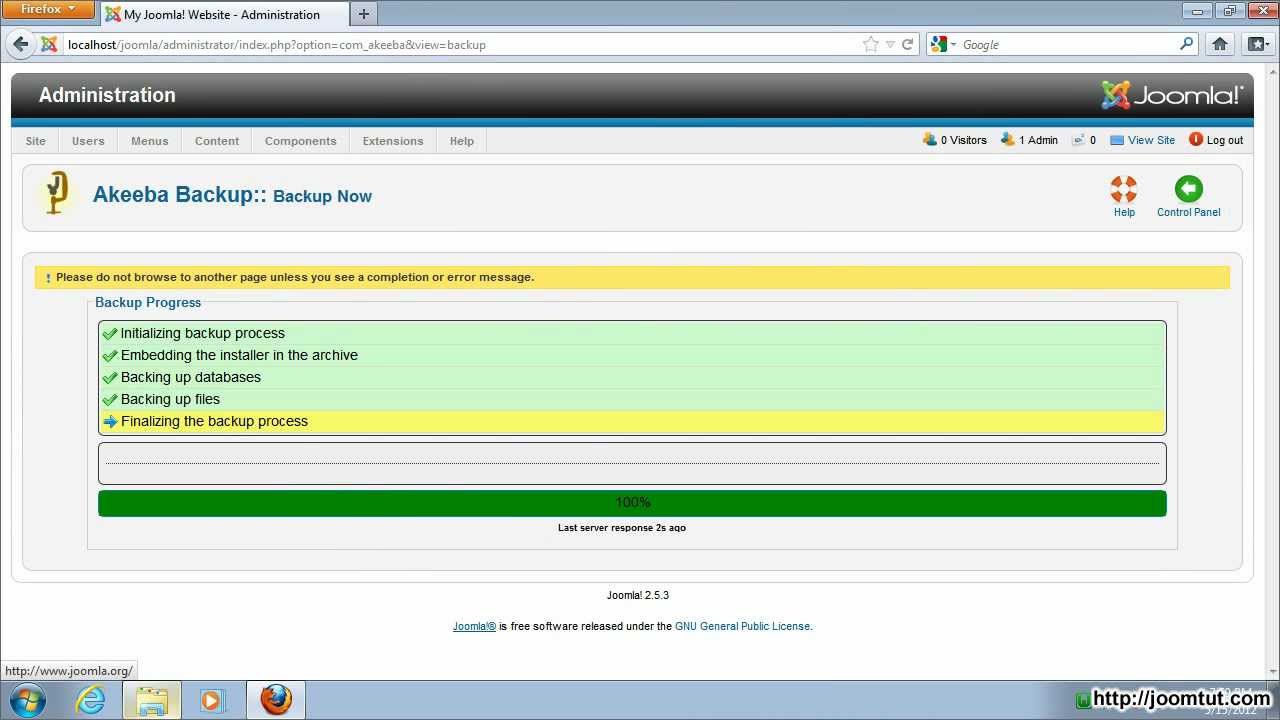The width and height of the screenshot is (1280, 720).
Task: Open the Menus menu
Action: coord(150,141)
